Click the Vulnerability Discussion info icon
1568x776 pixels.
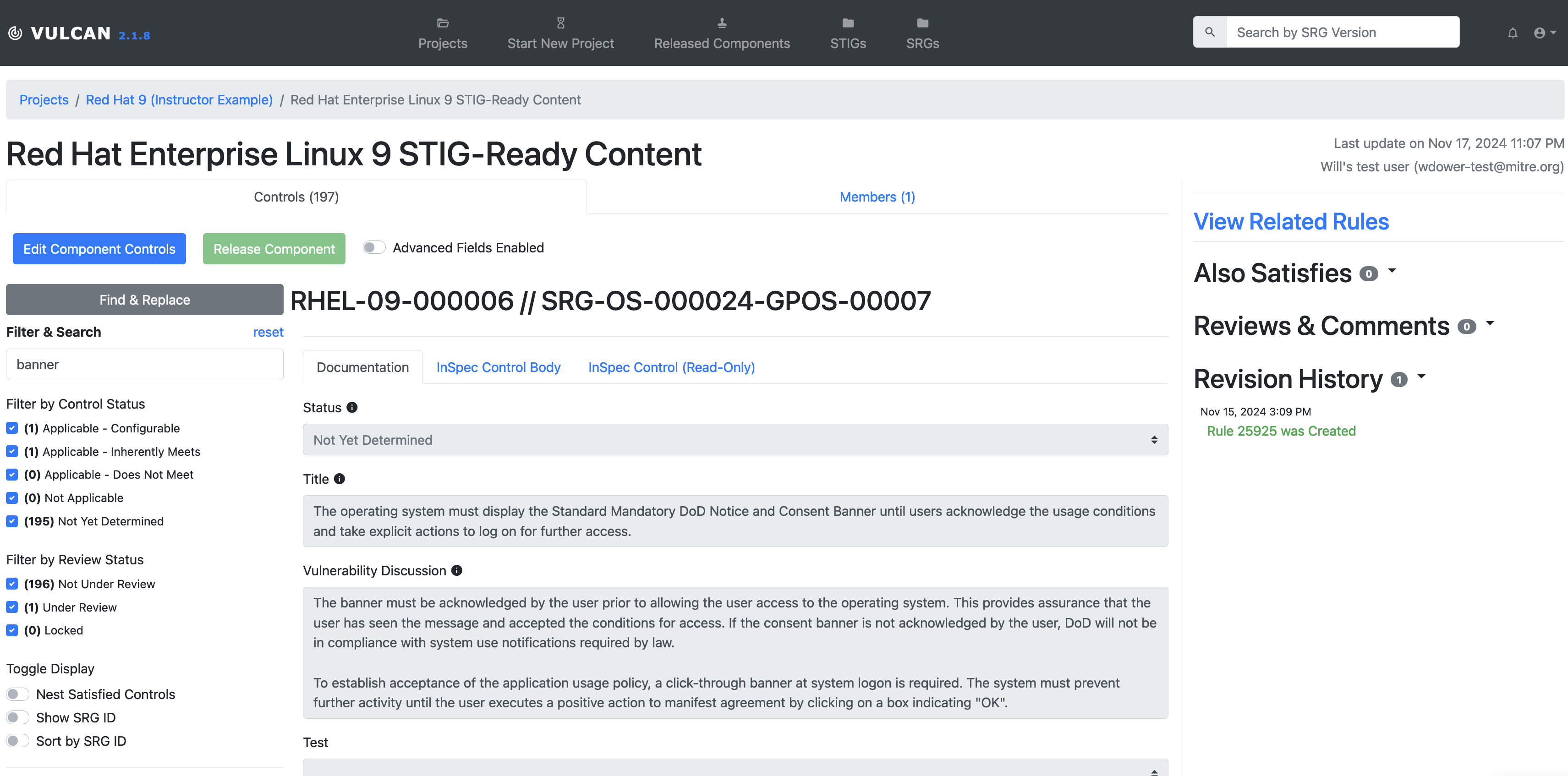click(x=456, y=570)
